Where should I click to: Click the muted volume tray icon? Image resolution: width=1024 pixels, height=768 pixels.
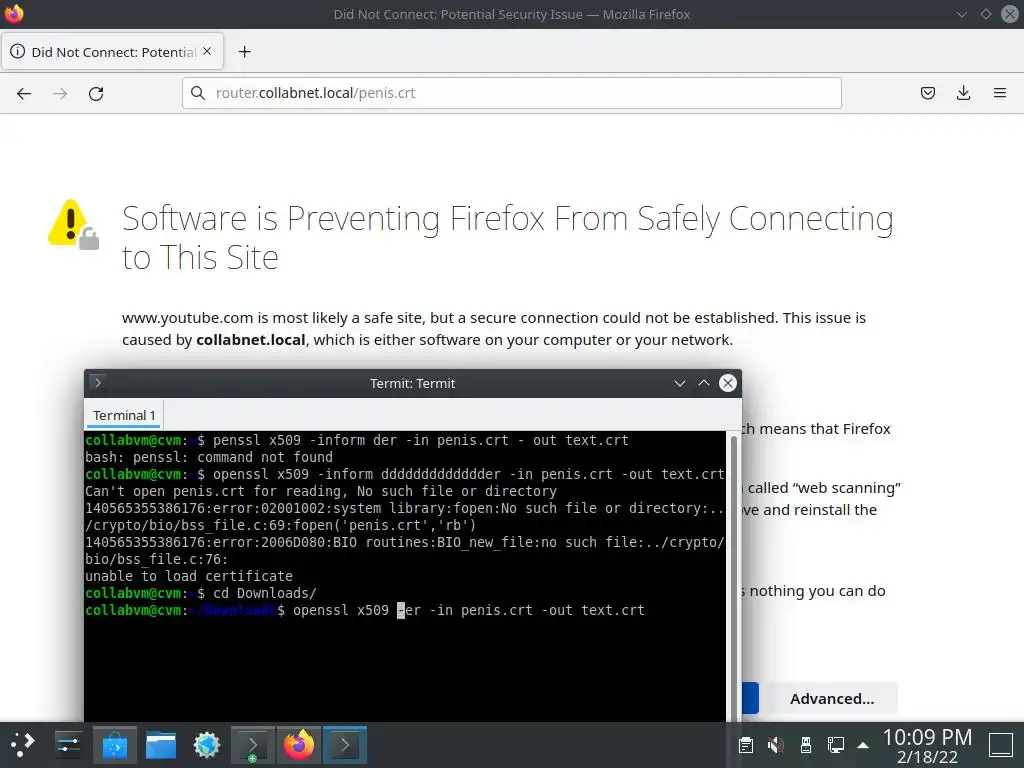pos(776,745)
